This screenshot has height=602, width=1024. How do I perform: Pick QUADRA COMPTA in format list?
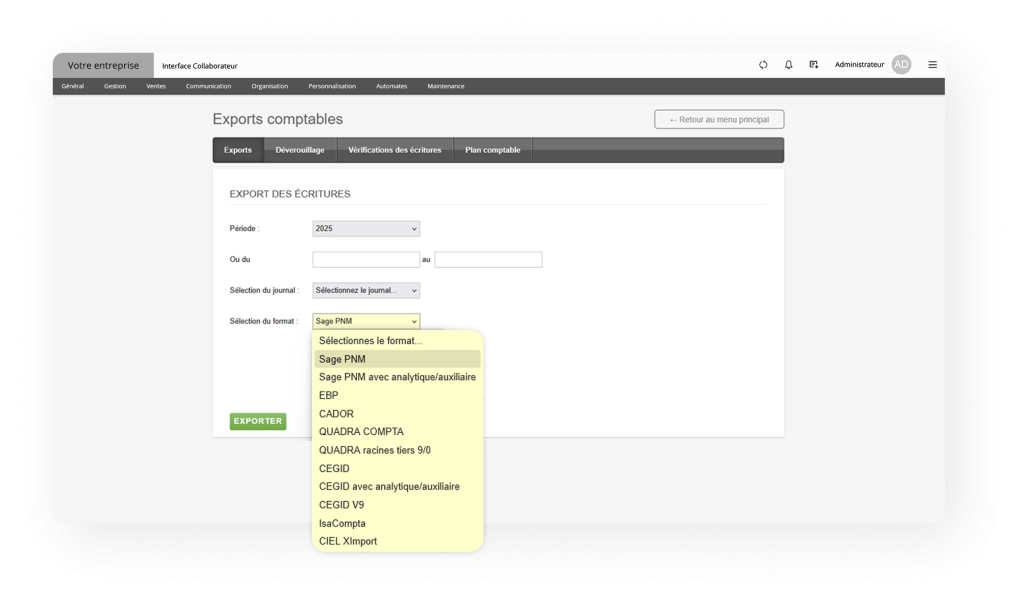pos(361,432)
